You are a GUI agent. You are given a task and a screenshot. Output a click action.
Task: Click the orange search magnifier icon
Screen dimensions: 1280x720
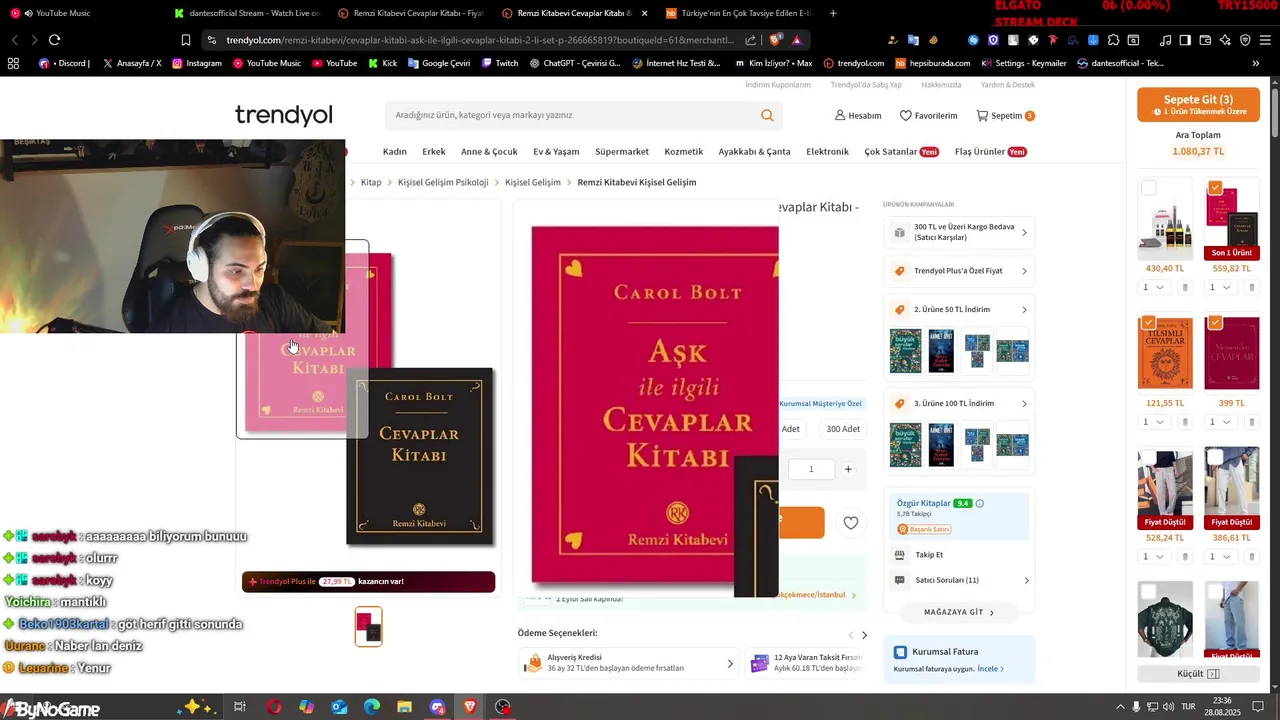[x=767, y=115]
